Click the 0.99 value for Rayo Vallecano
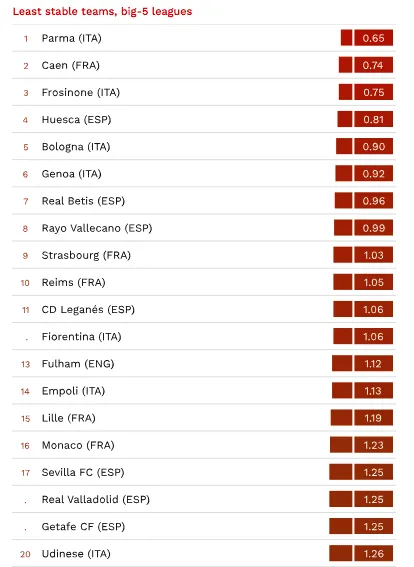The width and height of the screenshot is (414, 567). (x=374, y=228)
